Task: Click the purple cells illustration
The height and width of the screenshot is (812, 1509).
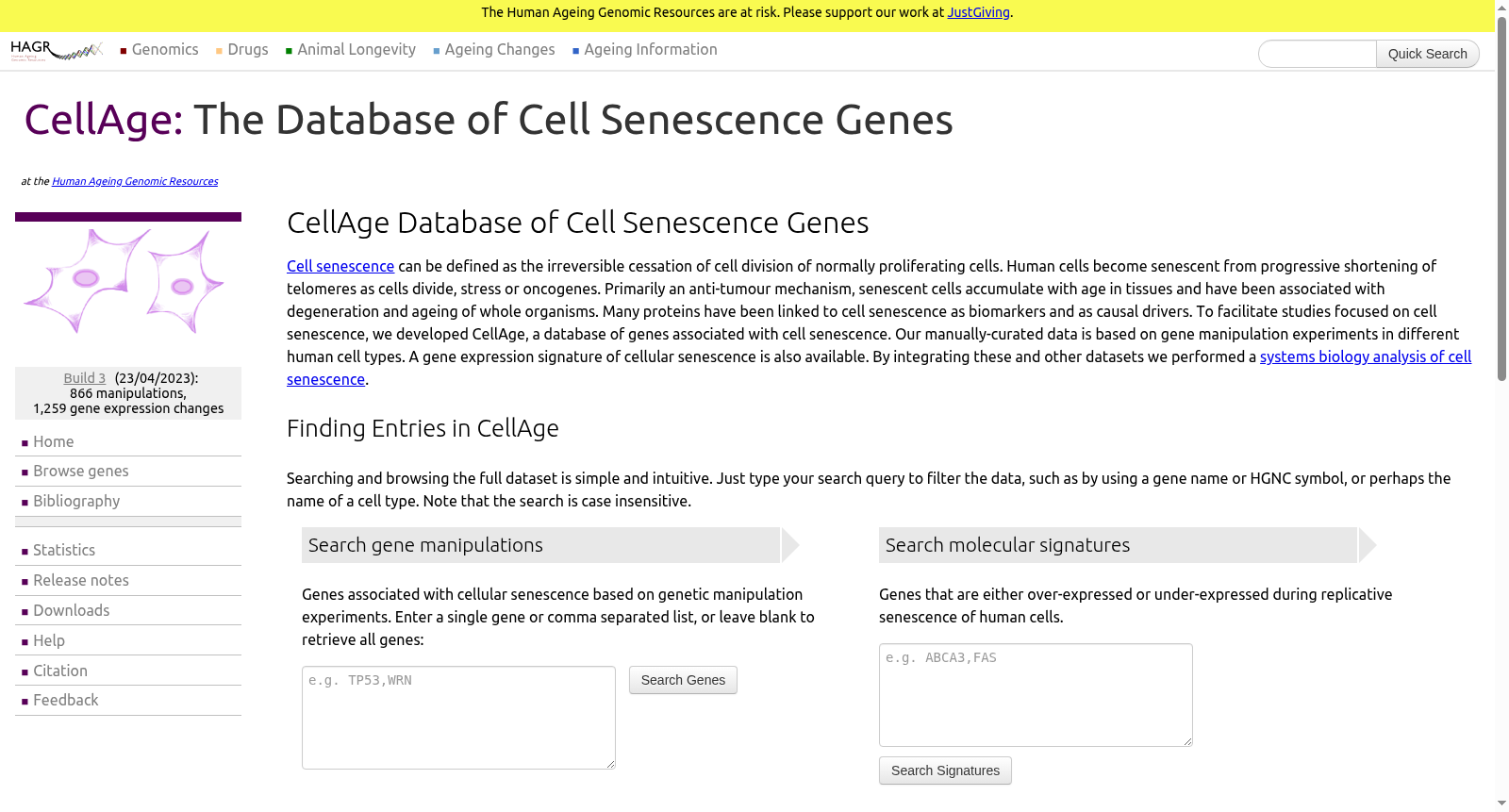Action: point(124,281)
